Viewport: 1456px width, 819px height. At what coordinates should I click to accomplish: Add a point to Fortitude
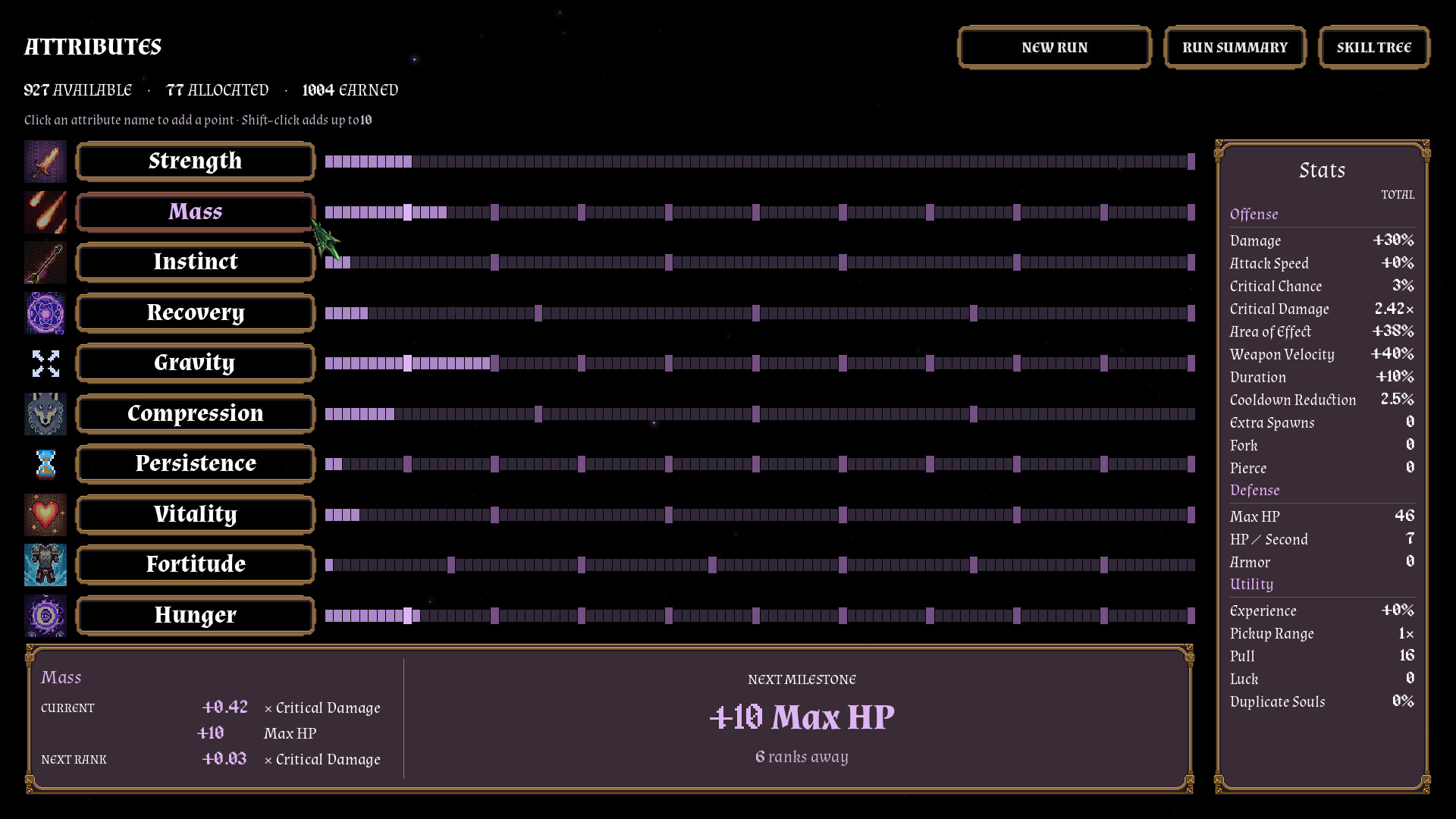click(196, 565)
